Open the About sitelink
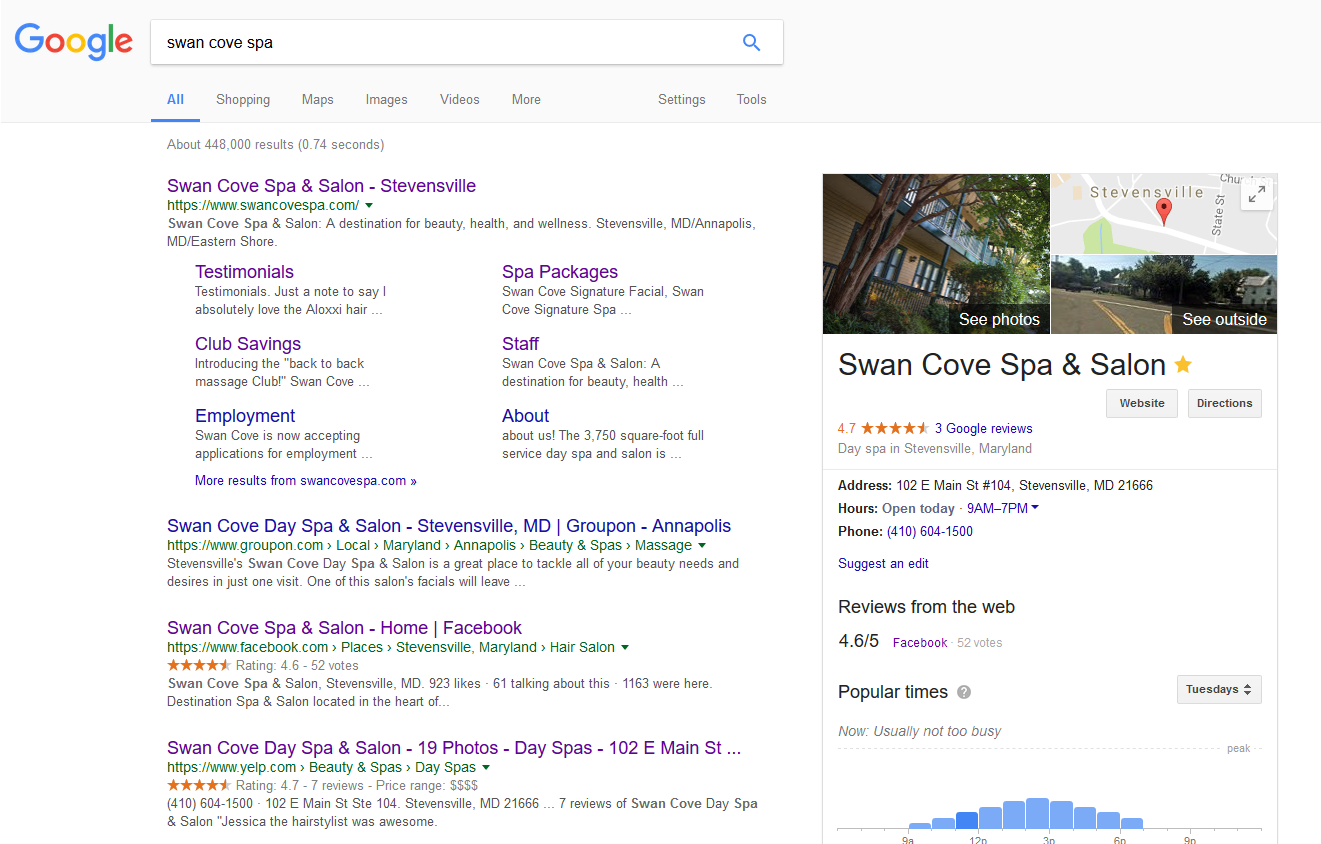This screenshot has width=1321, height=844. pos(526,416)
